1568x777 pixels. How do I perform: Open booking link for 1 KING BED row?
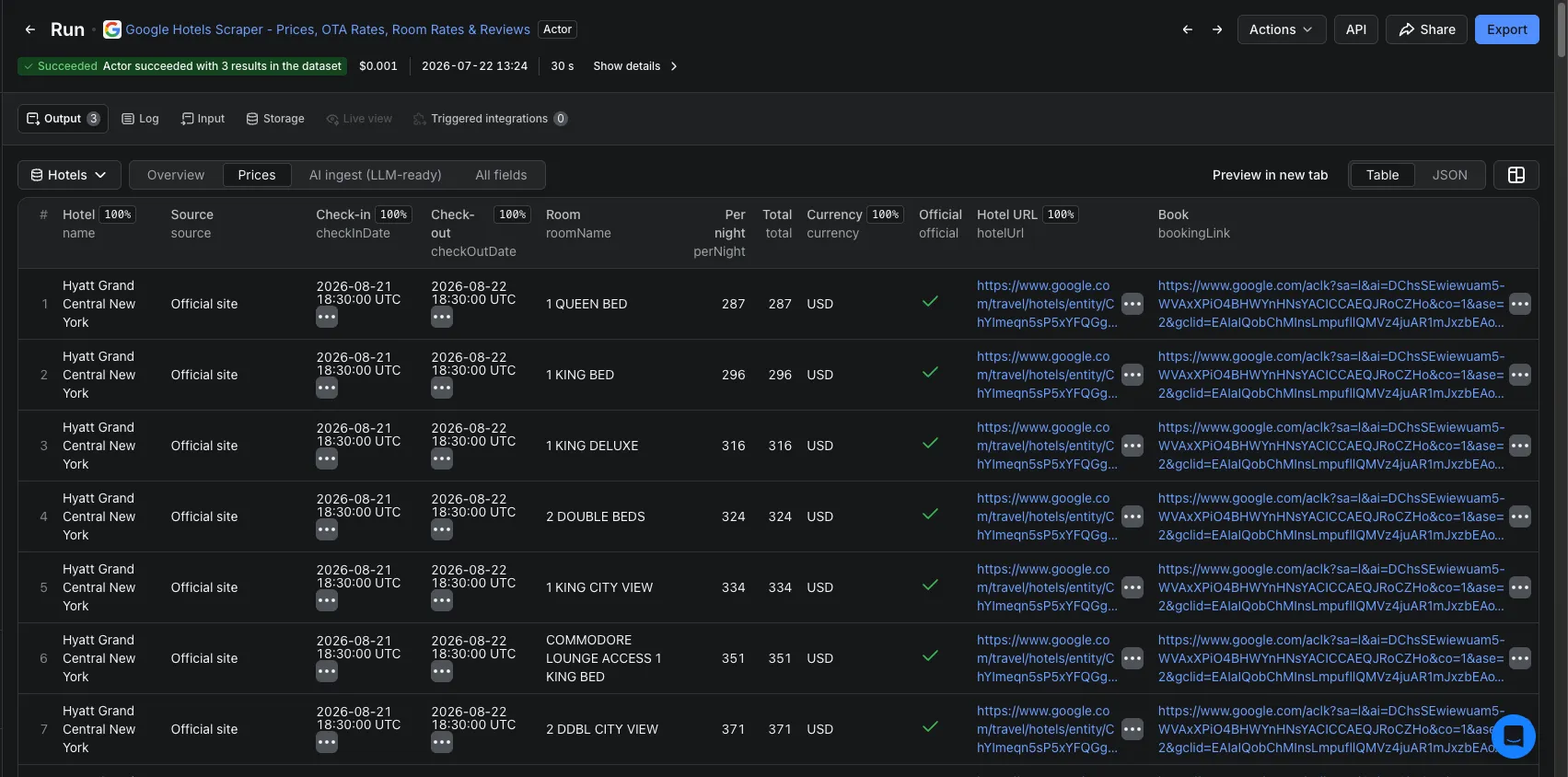pos(1331,375)
